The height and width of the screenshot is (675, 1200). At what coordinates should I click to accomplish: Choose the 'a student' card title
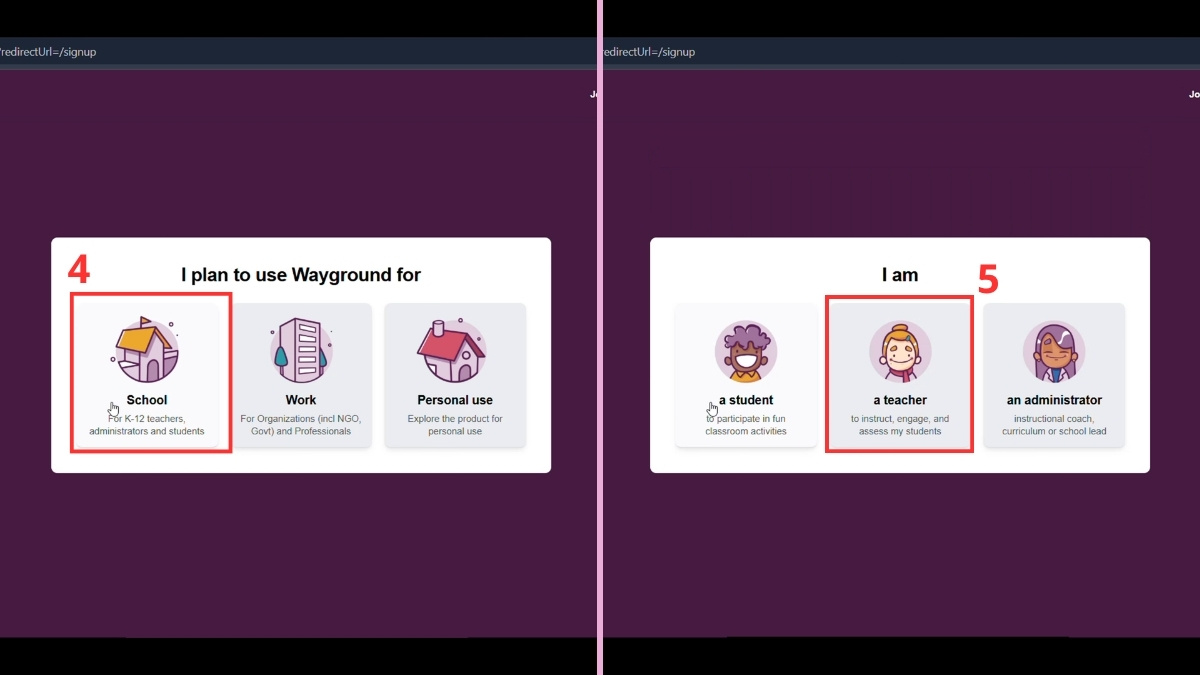tap(746, 400)
